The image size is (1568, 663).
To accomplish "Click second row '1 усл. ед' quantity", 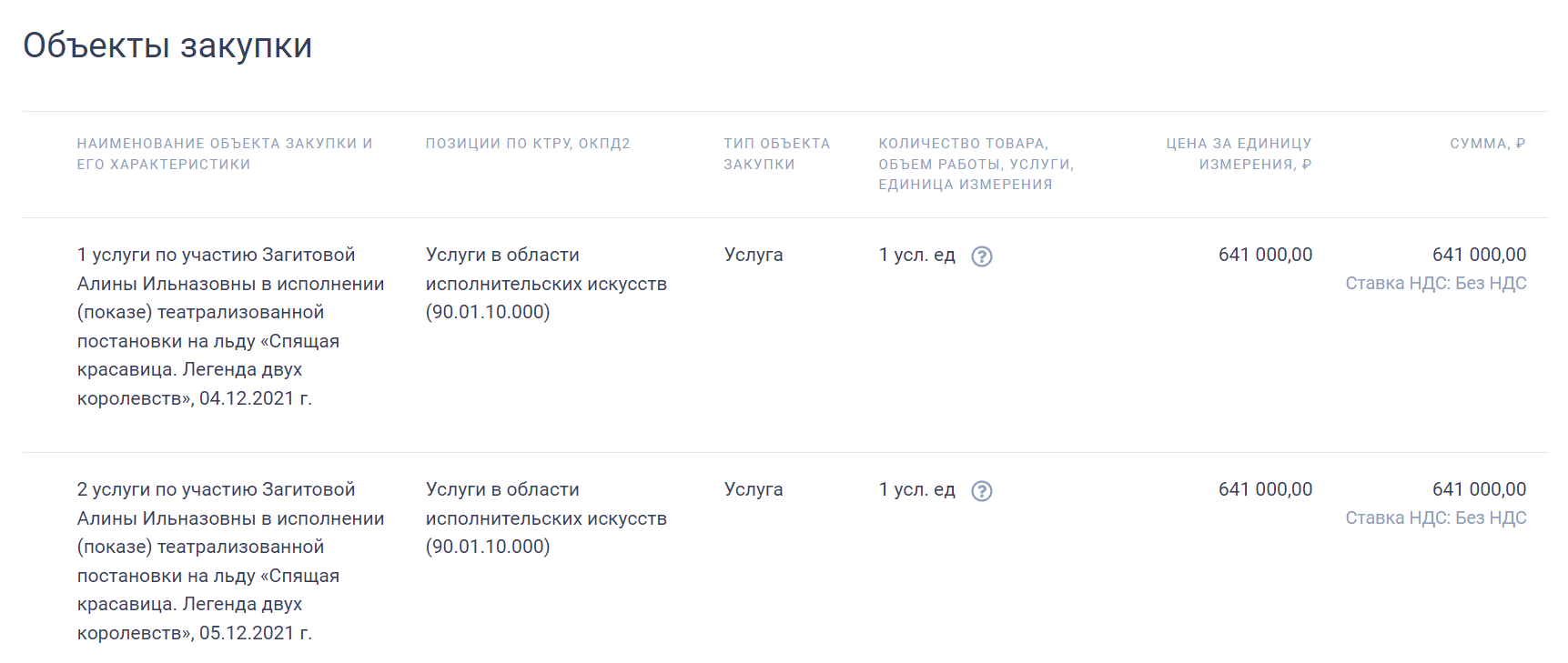I will click(917, 489).
